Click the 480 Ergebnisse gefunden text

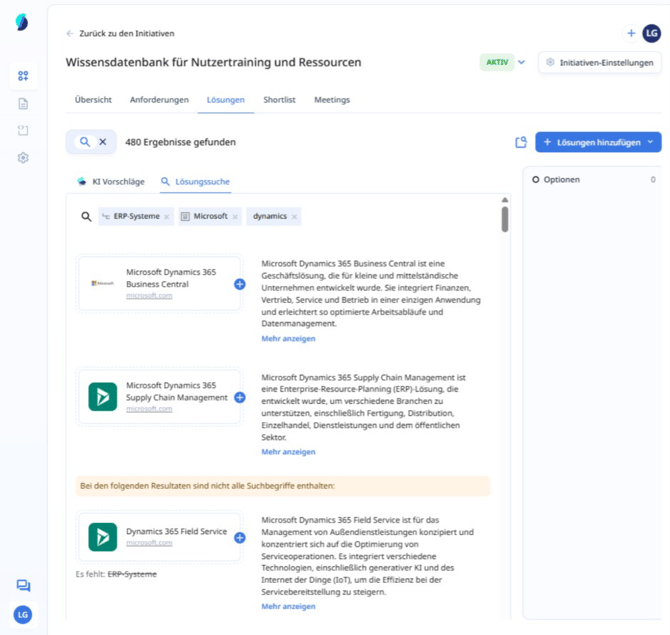(180, 142)
